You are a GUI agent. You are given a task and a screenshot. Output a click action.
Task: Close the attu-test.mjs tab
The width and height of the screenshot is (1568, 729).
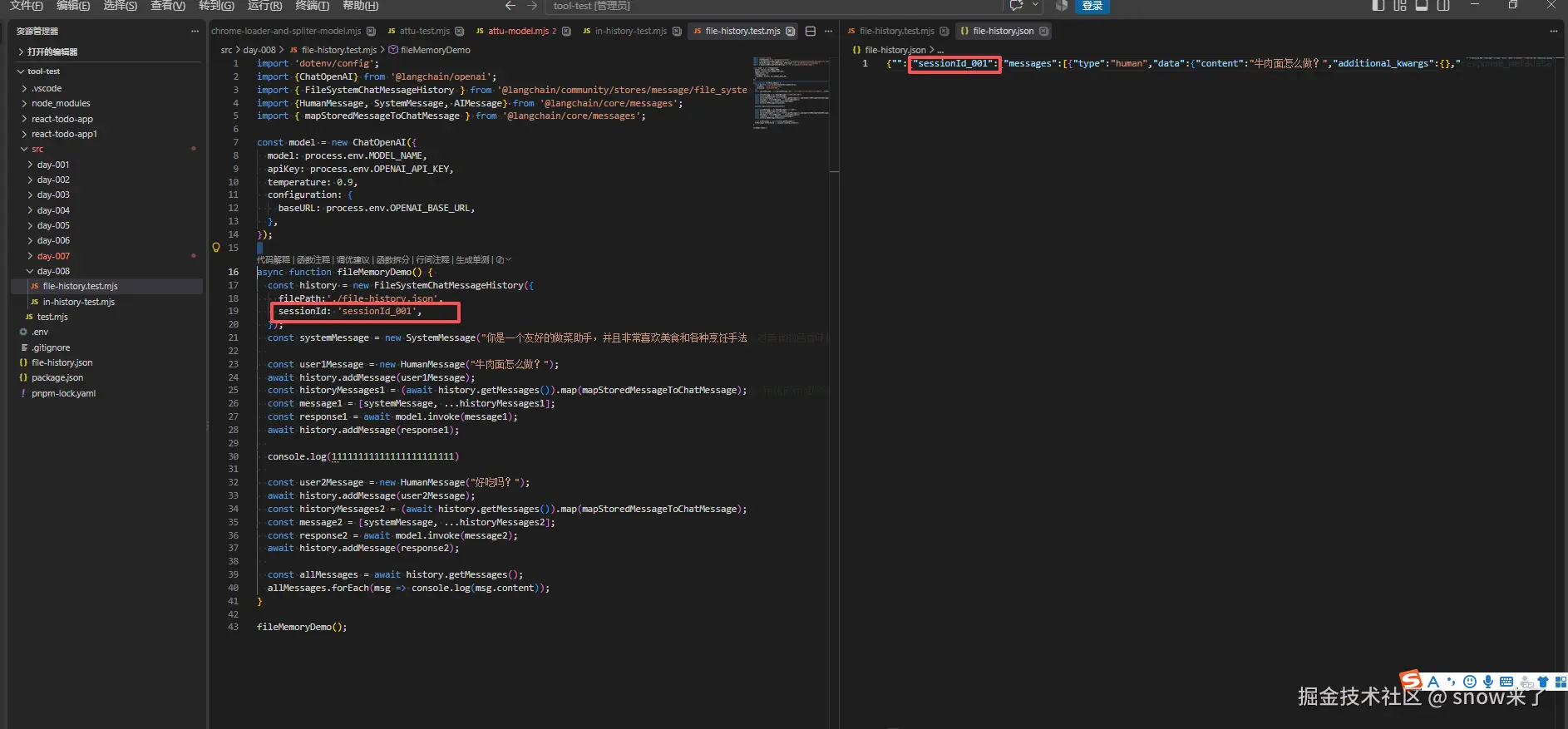point(460,31)
